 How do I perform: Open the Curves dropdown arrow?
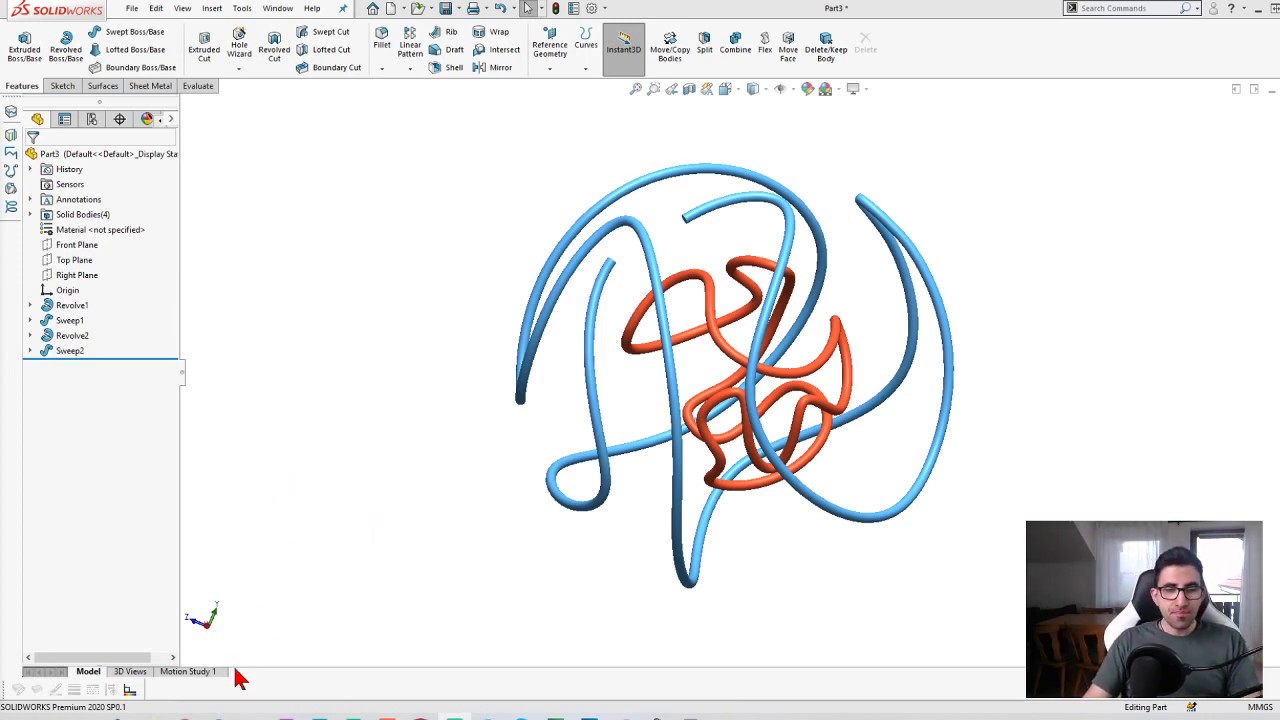[586, 69]
